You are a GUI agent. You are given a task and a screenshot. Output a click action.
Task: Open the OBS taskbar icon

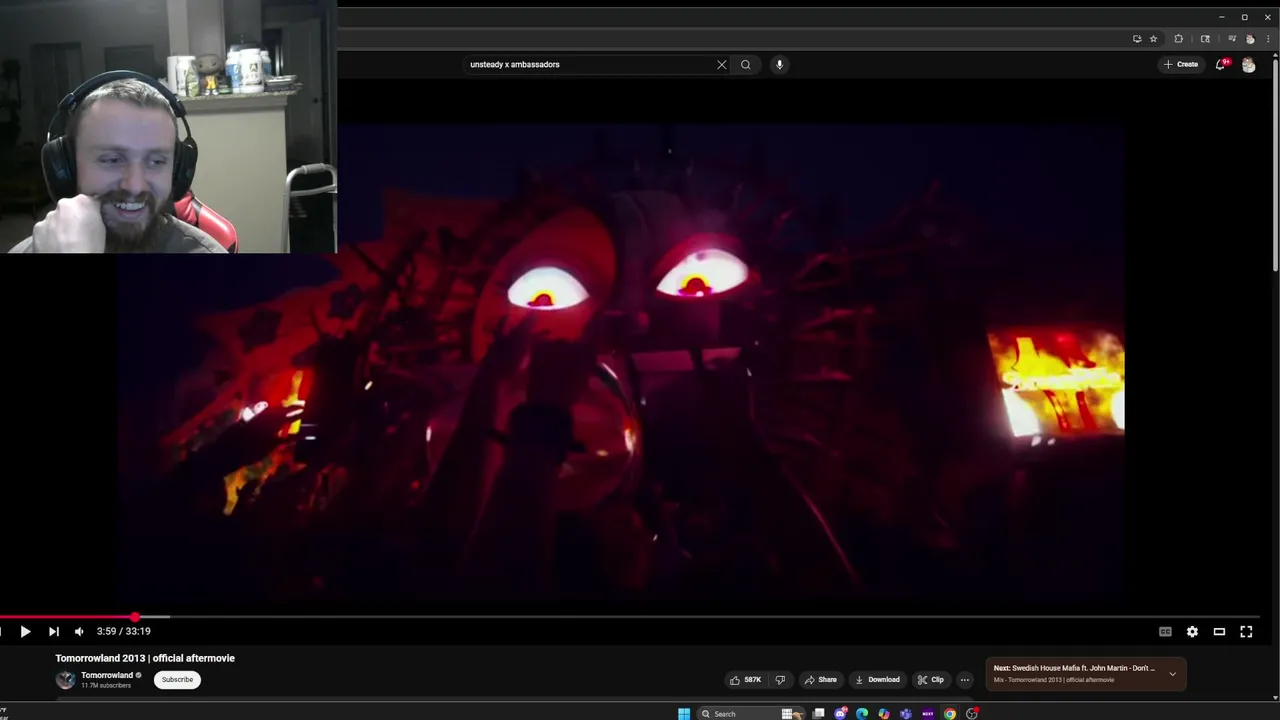972,714
